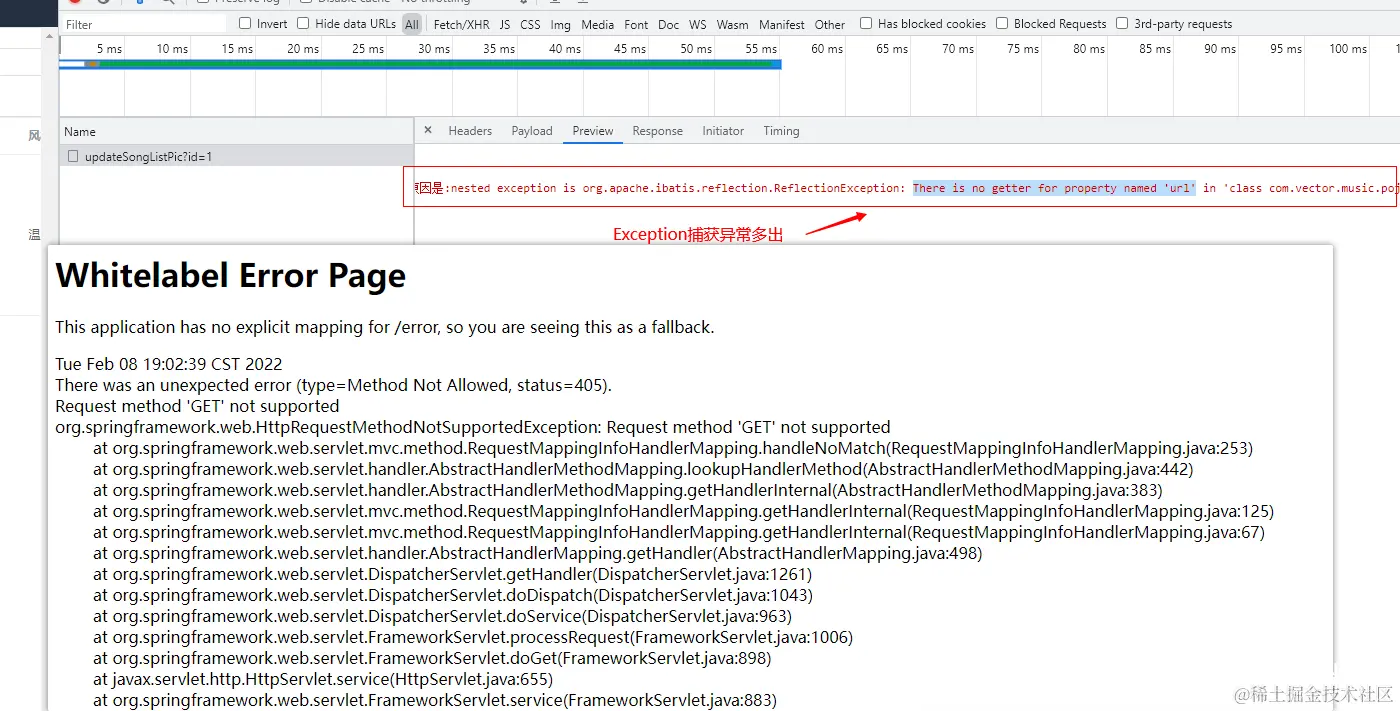
Task: Filter requests by Font type
Action: [x=636, y=24]
